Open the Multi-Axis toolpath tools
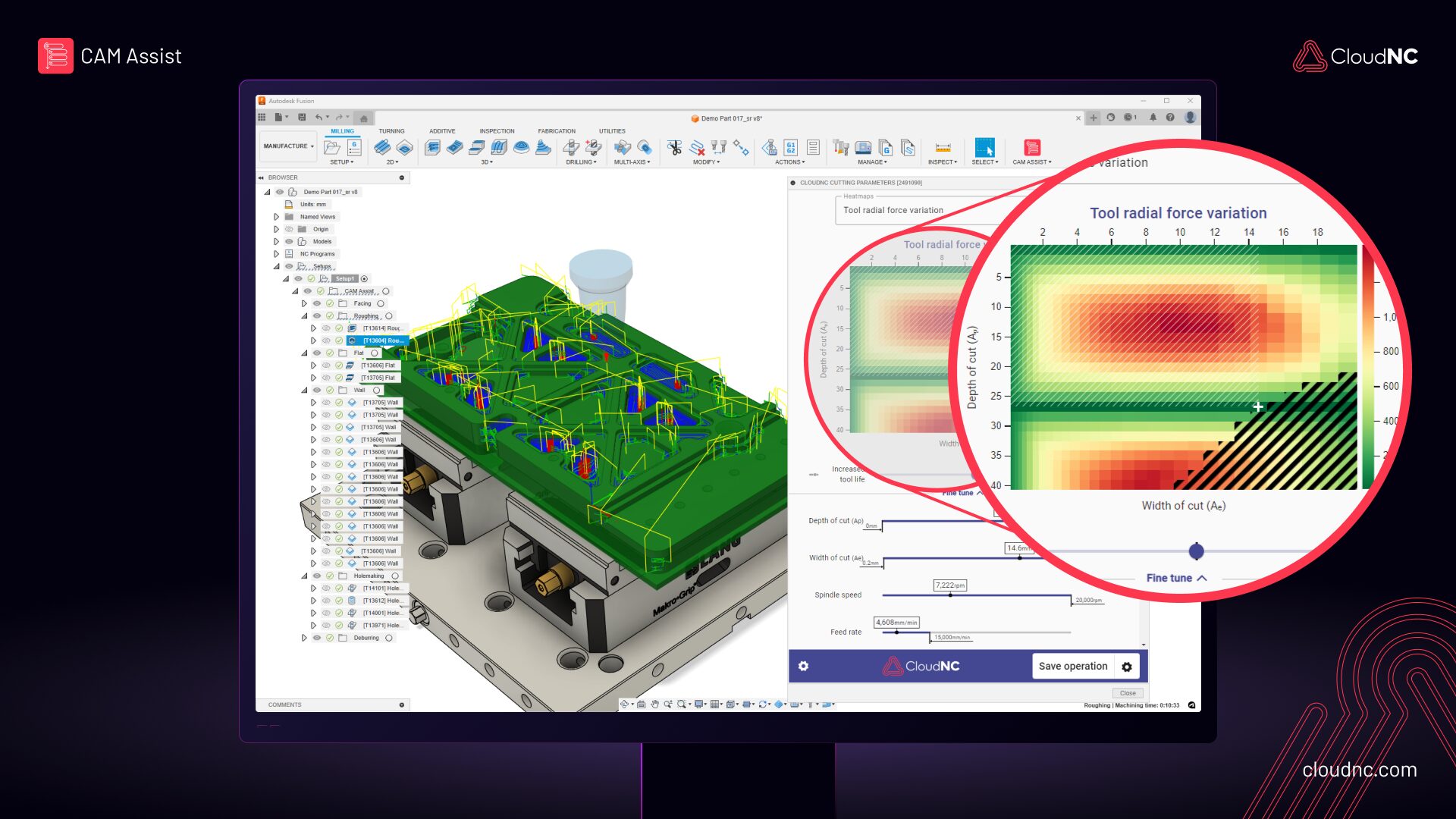1456x819 pixels. pos(632,162)
